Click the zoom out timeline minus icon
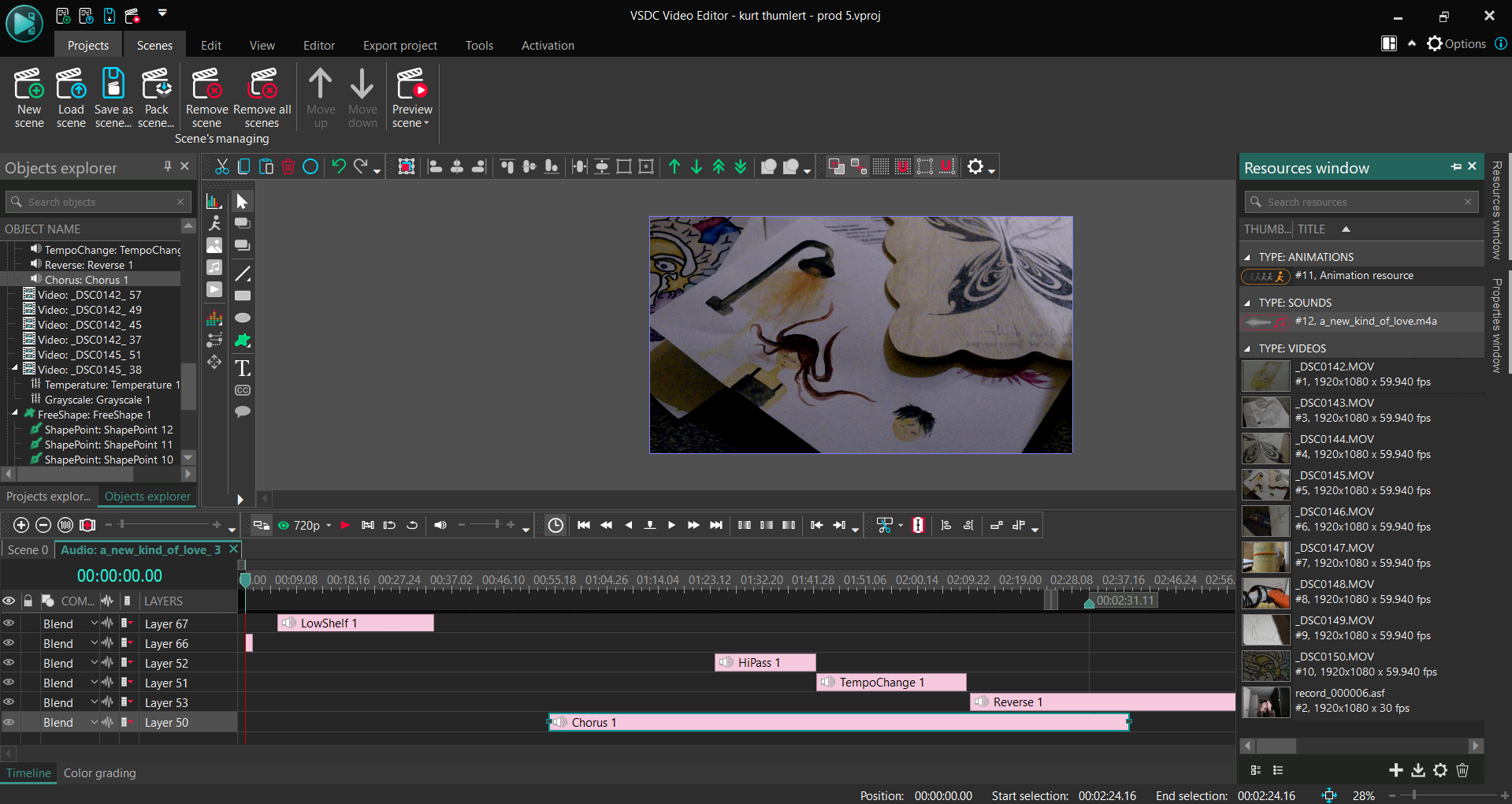Image resolution: width=1512 pixels, height=804 pixels. [x=43, y=525]
